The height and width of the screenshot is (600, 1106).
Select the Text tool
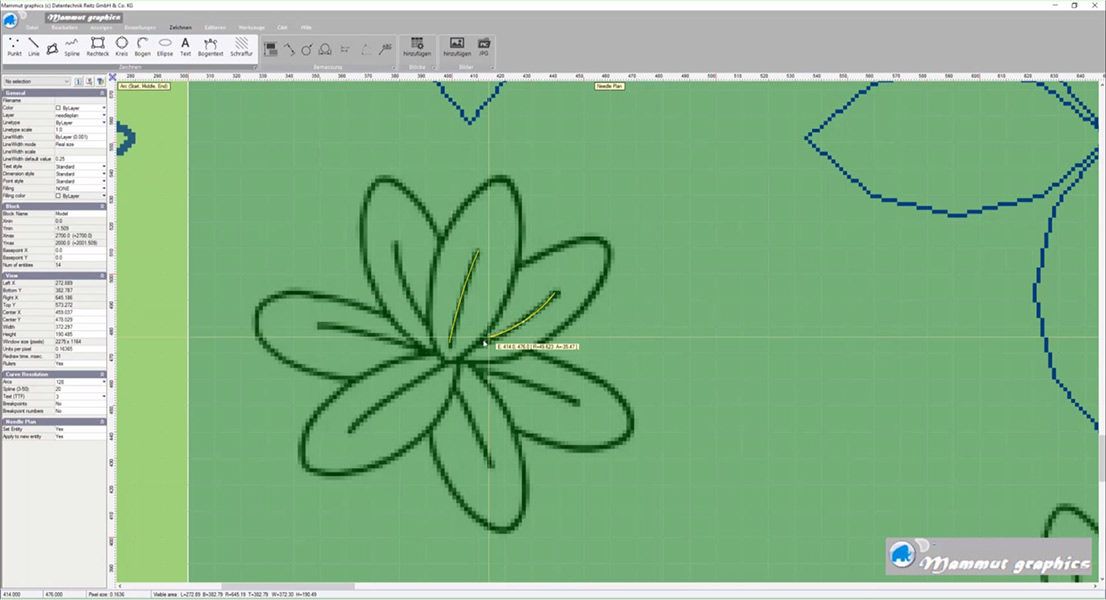pyautogui.click(x=185, y=47)
